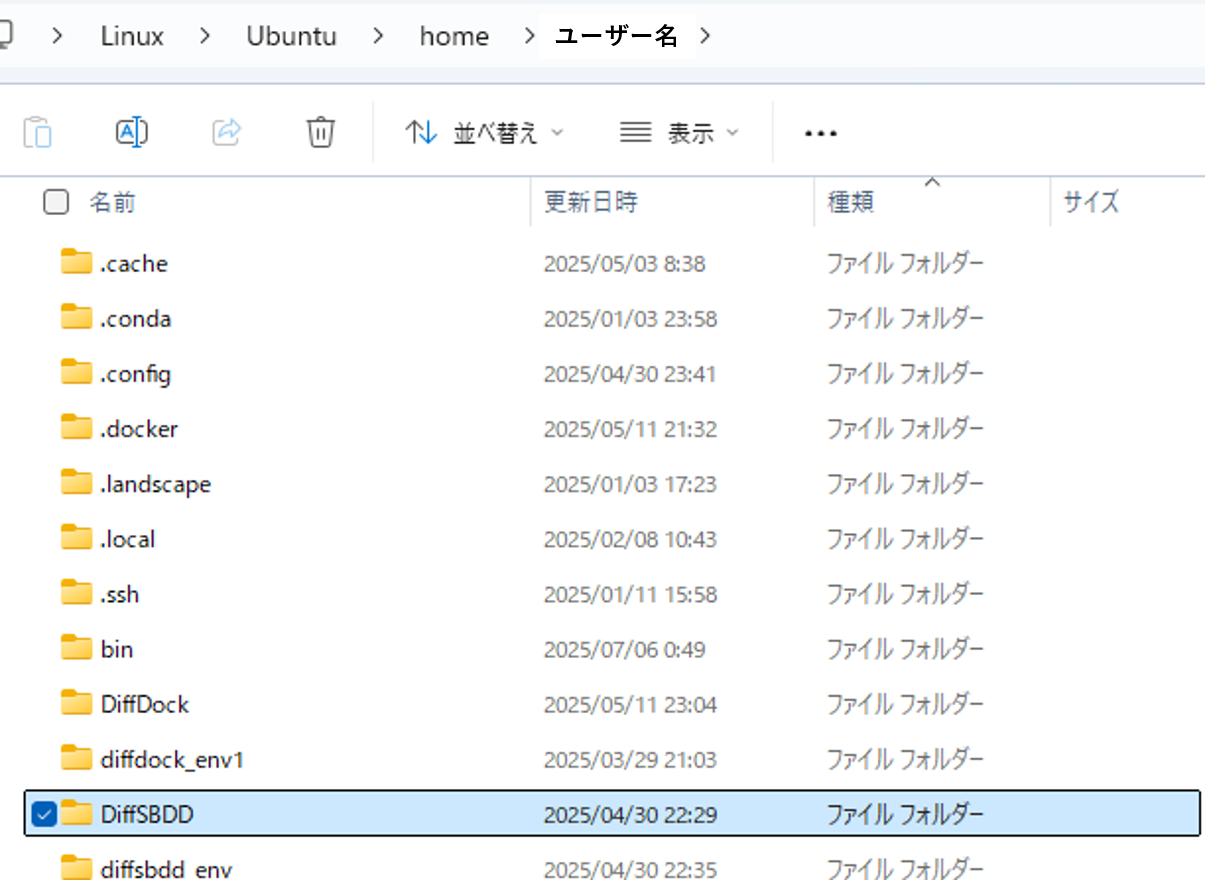Click the chevron after the Ubuntu breadcrumb
Image resolution: width=1205 pixels, height=880 pixels.
tap(377, 35)
